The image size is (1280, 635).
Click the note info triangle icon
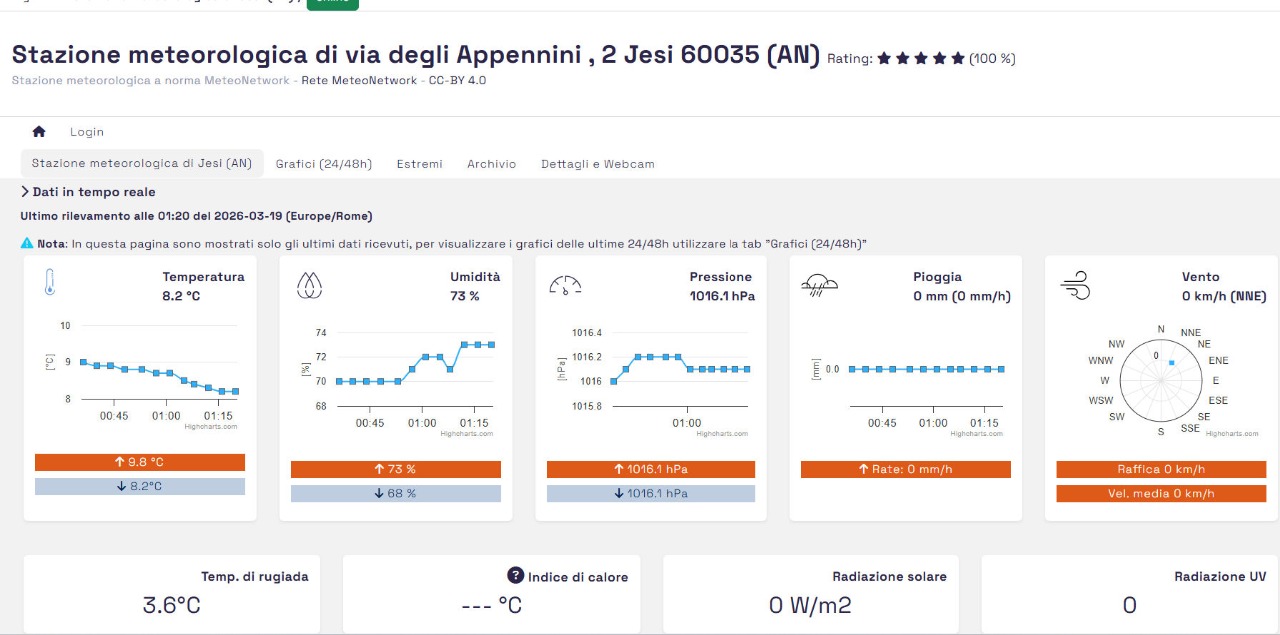click(27, 243)
